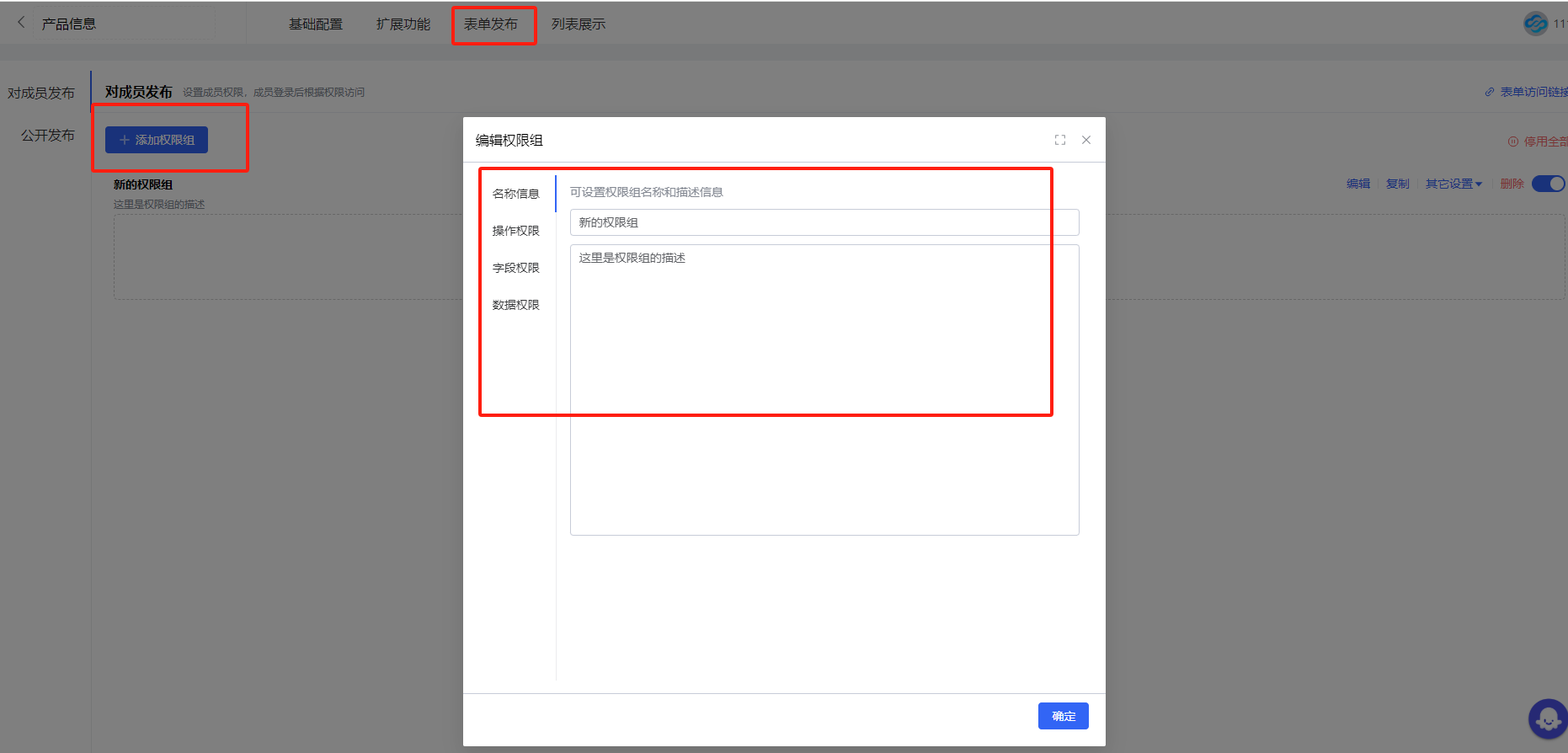Open the user avatar at top right
1568x753 pixels.
(x=1535, y=24)
